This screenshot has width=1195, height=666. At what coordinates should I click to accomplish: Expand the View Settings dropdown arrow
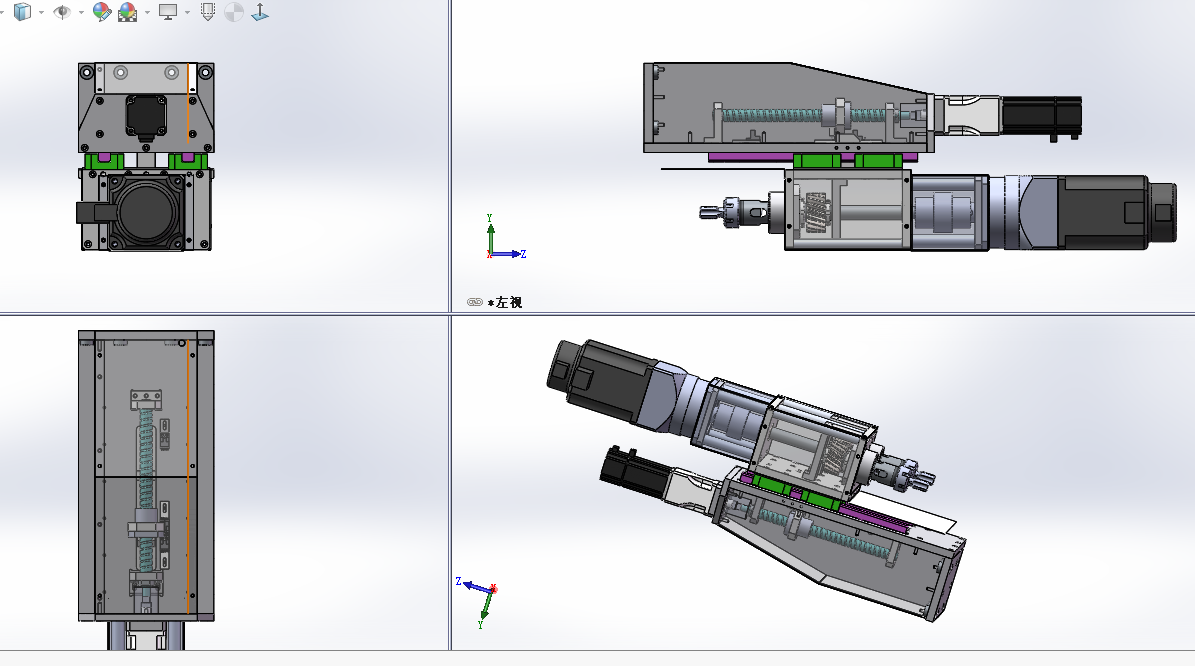tap(187, 12)
